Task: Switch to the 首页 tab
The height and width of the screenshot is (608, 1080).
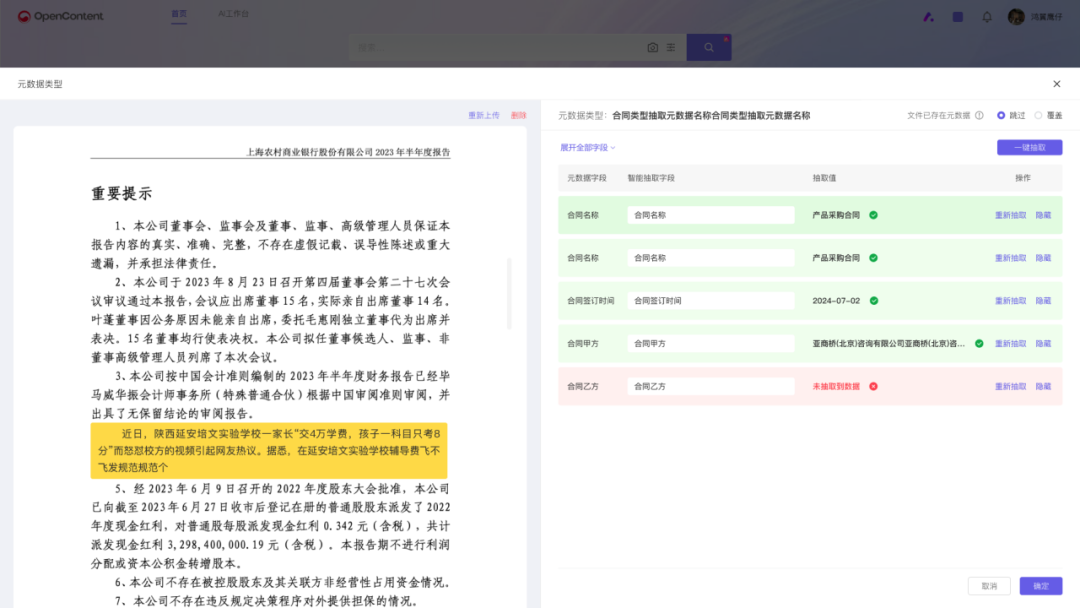Action: pyautogui.click(x=179, y=14)
